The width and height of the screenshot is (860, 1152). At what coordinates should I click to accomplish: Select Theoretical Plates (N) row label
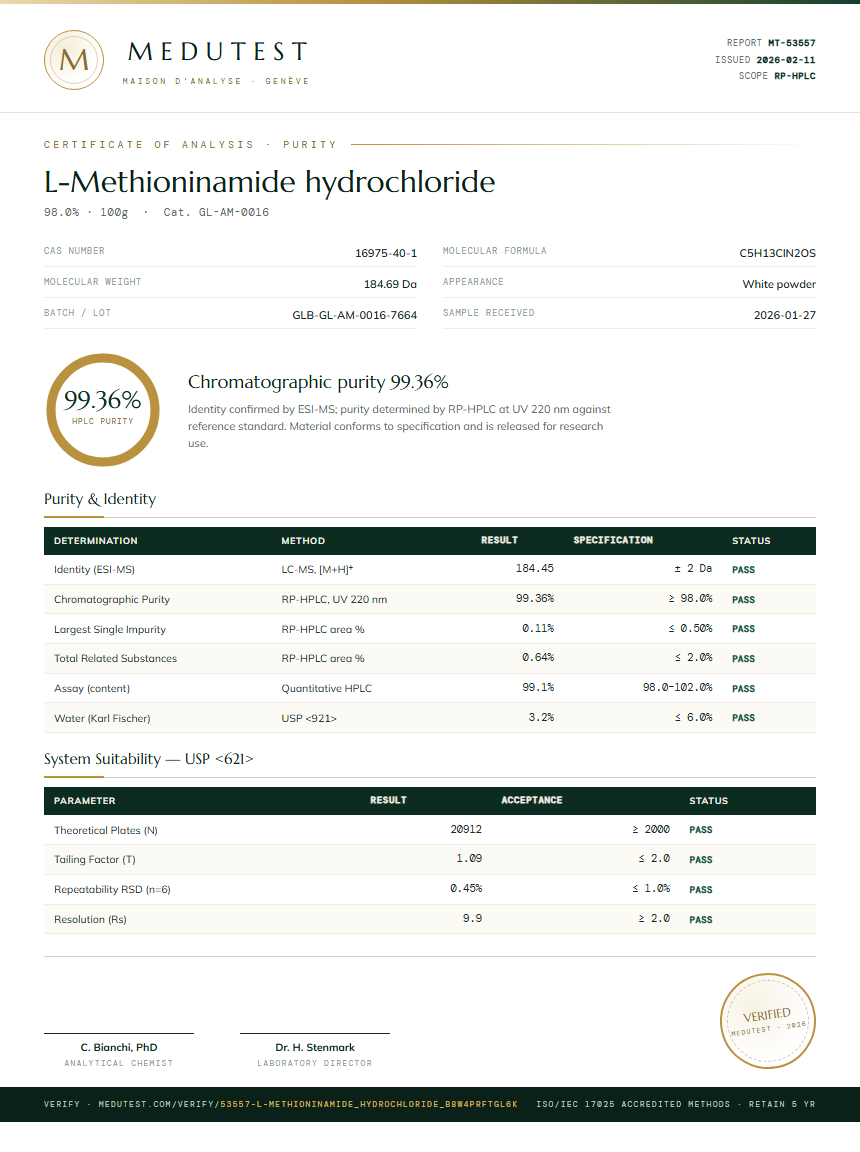[106, 830]
